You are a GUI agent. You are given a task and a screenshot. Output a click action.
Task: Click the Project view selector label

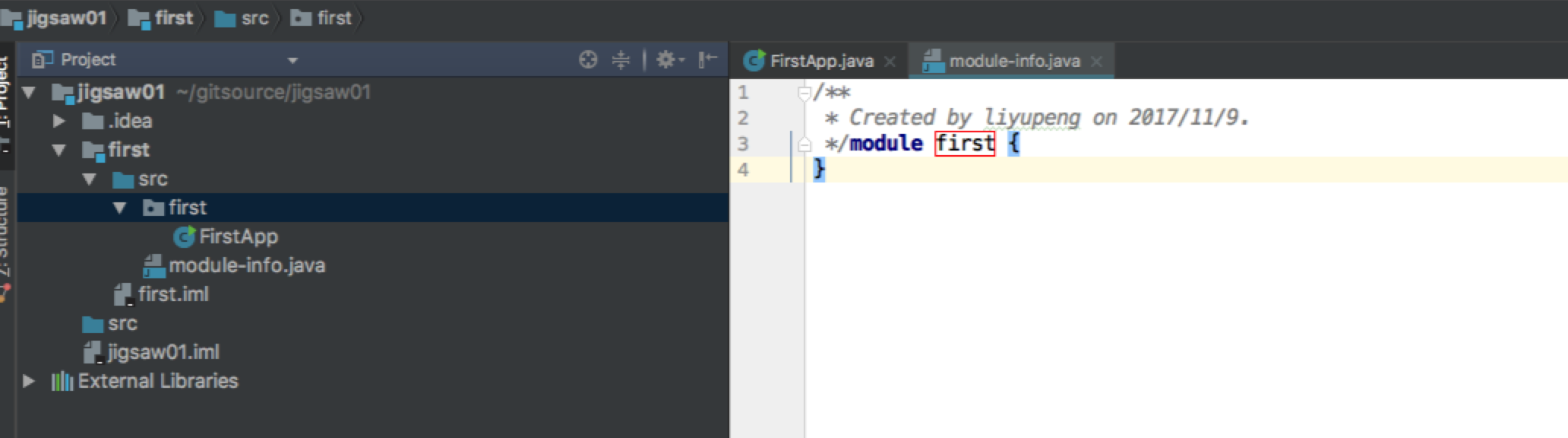(x=88, y=59)
